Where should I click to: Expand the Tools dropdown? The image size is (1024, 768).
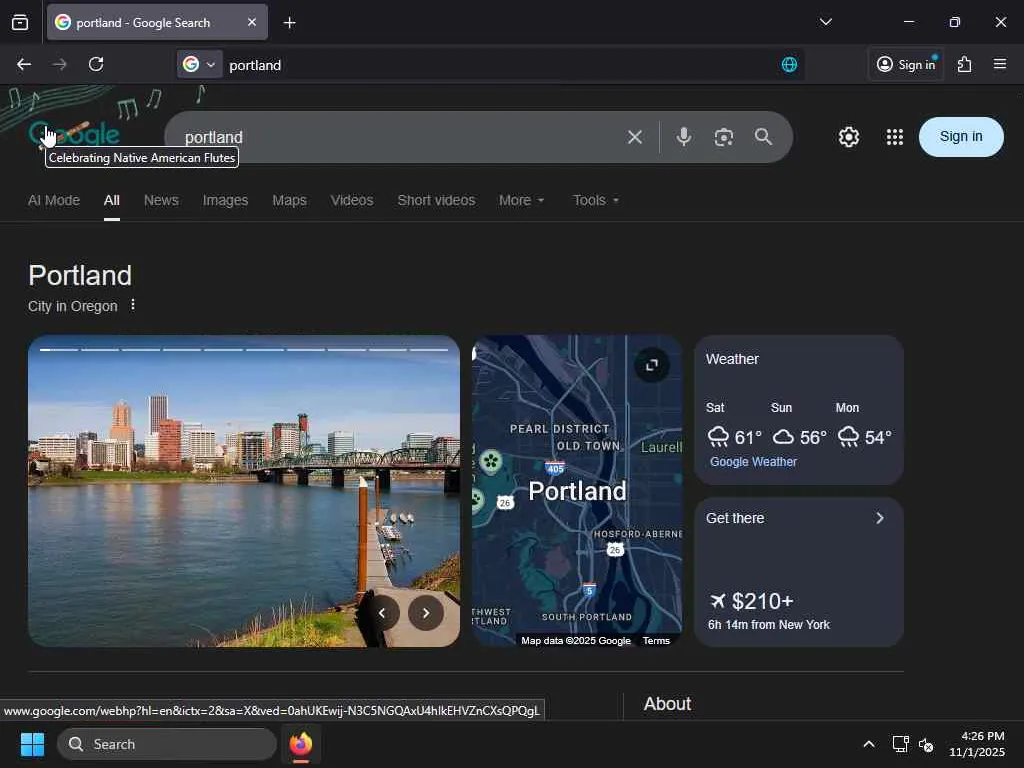[596, 200]
